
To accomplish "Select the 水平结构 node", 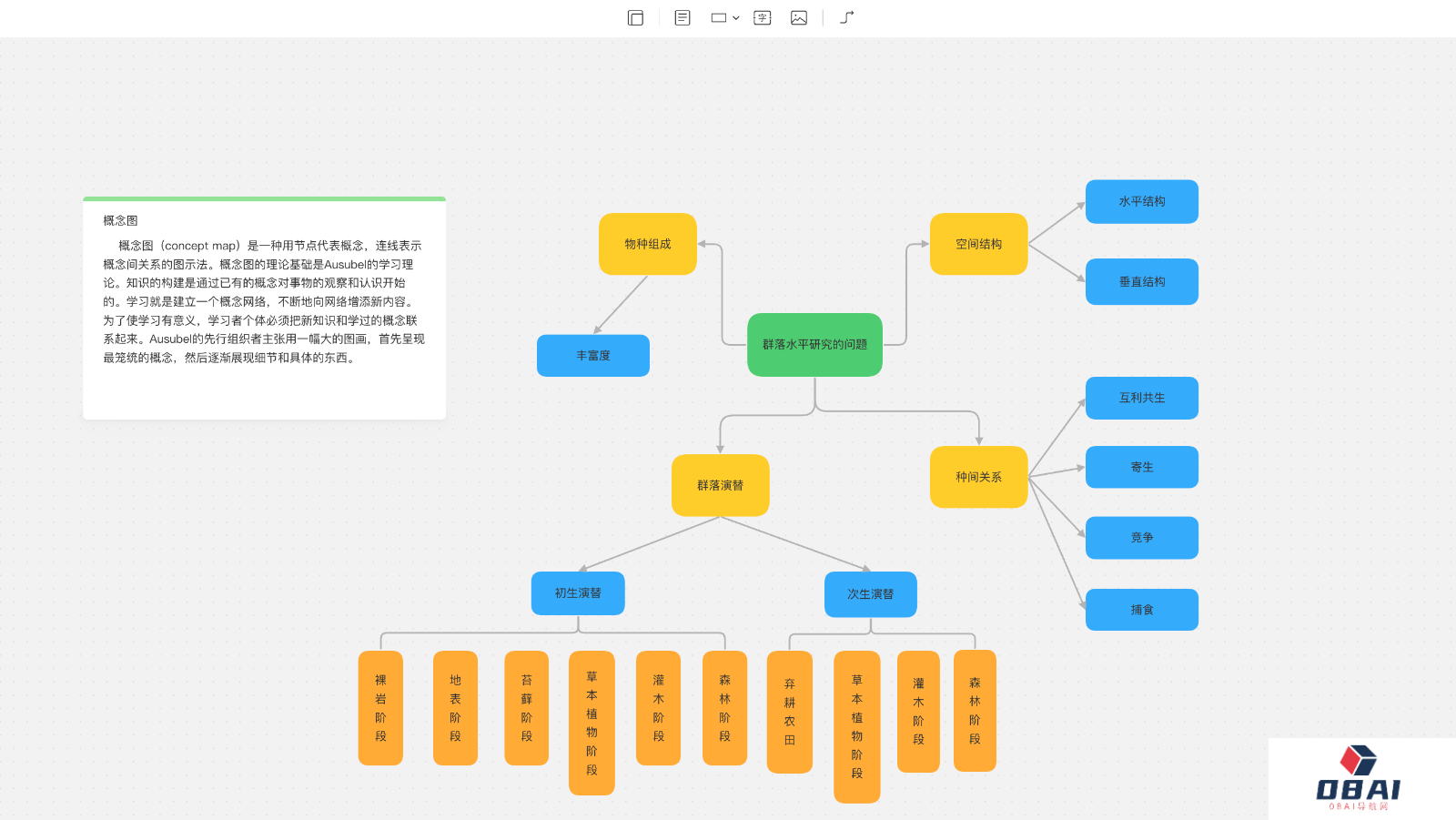I will tap(1141, 202).
